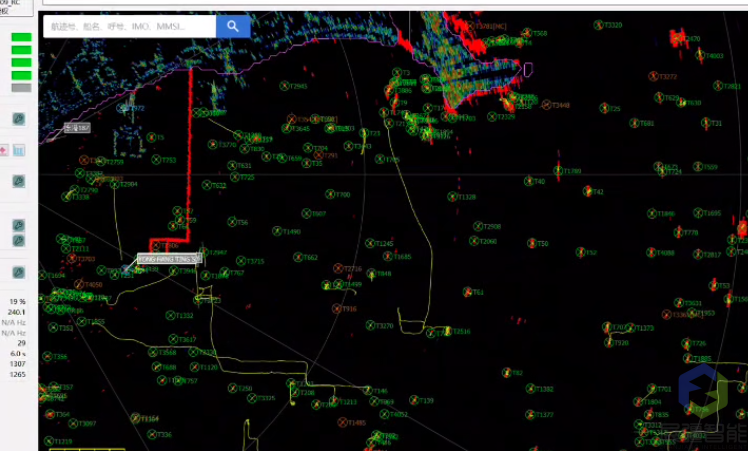
Task: Select radar target T662
Action: point(298,257)
